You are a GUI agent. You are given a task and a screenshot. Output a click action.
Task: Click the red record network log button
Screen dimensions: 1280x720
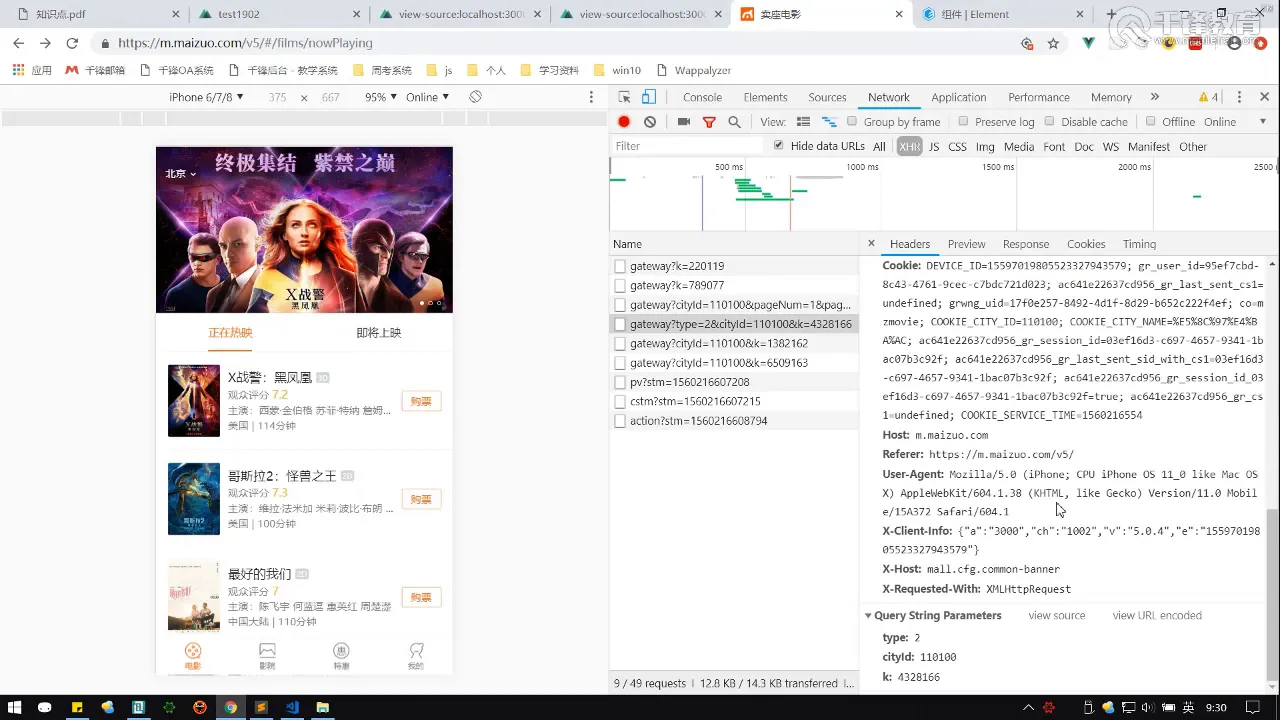tap(624, 122)
